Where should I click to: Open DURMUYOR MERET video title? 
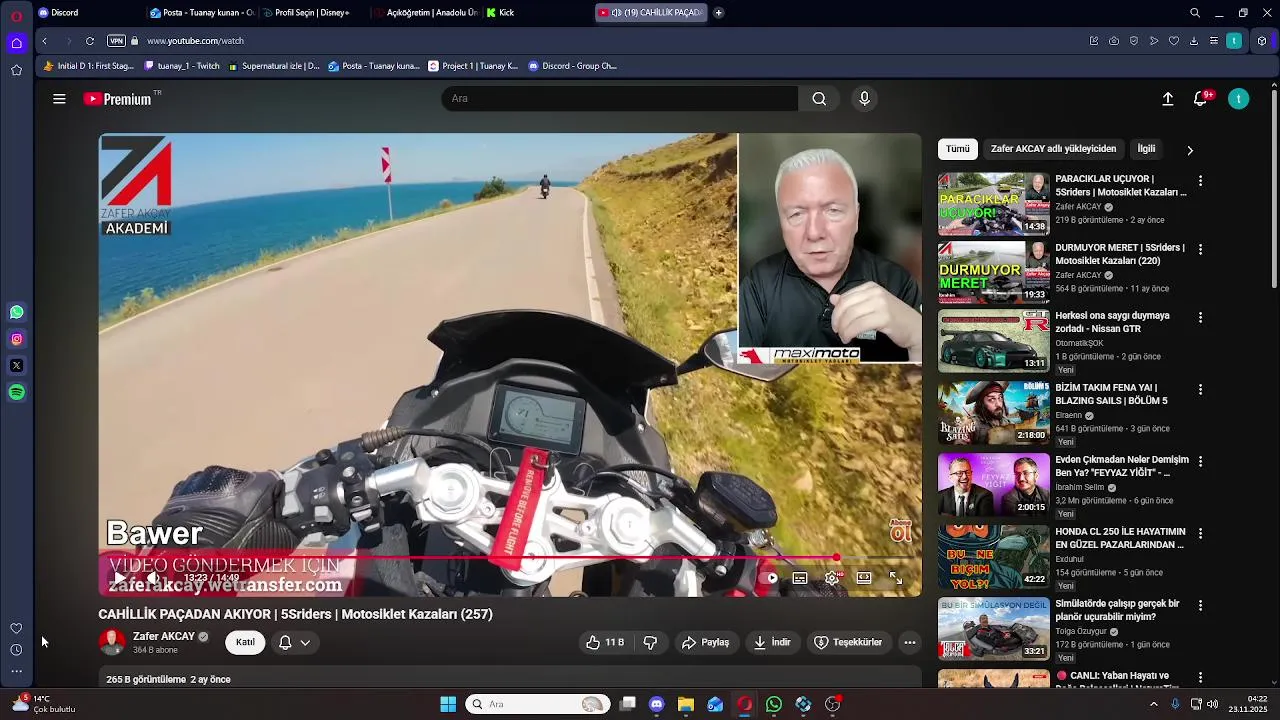[1120, 254]
